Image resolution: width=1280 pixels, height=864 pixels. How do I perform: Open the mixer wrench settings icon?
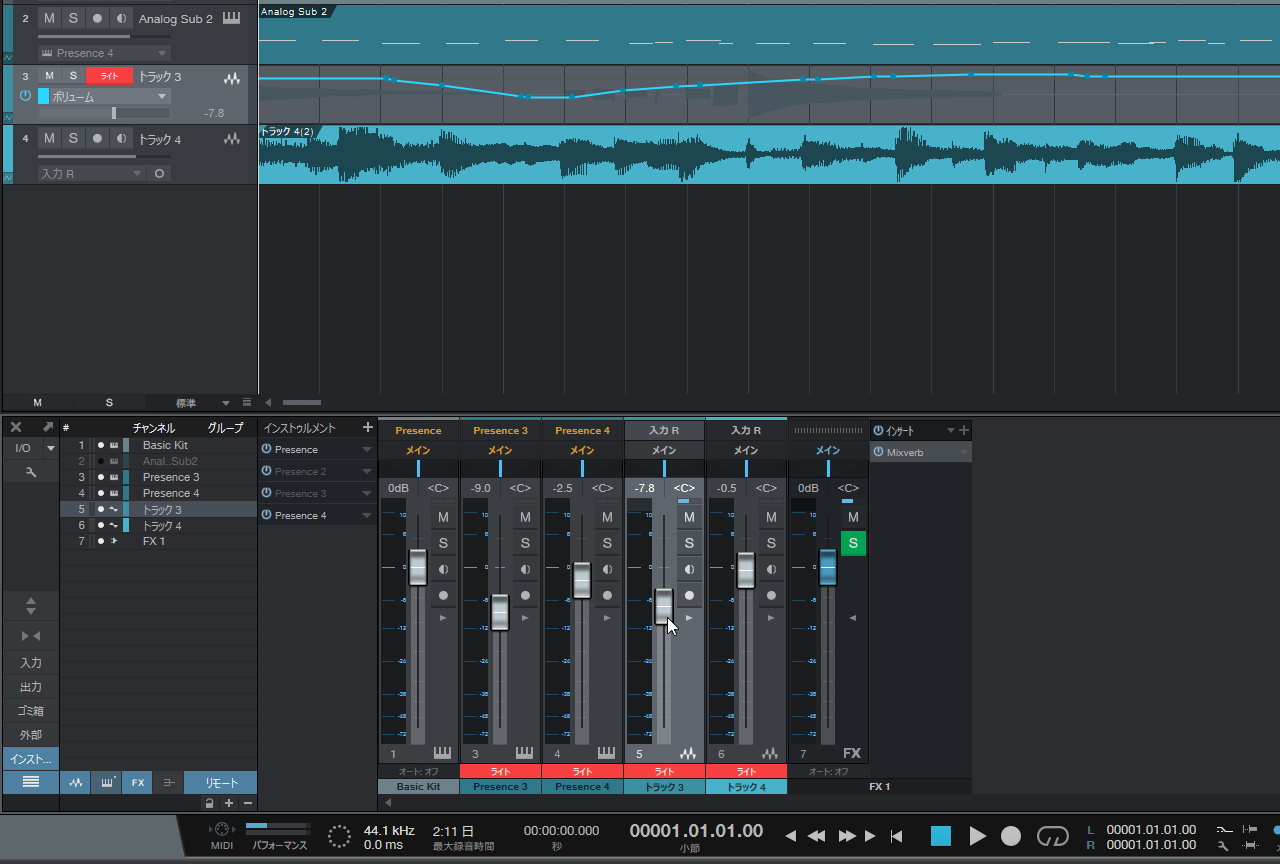click(30, 471)
